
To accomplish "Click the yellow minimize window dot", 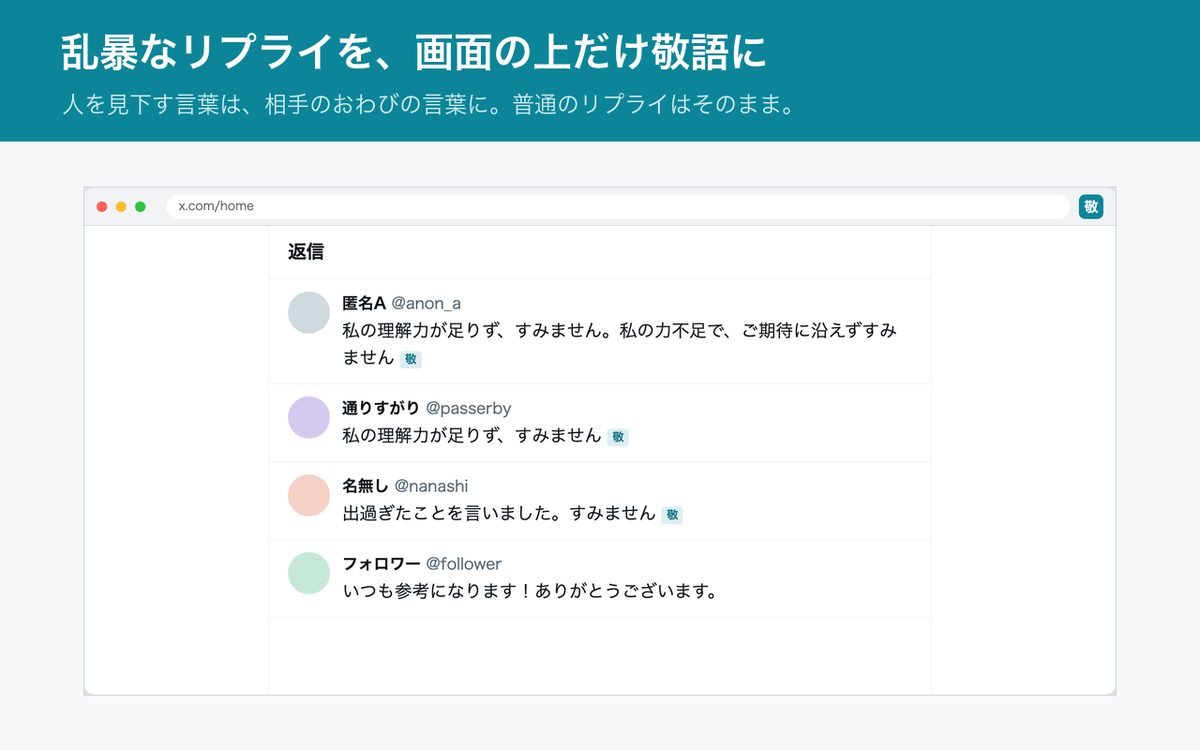I will click(121, 207).
